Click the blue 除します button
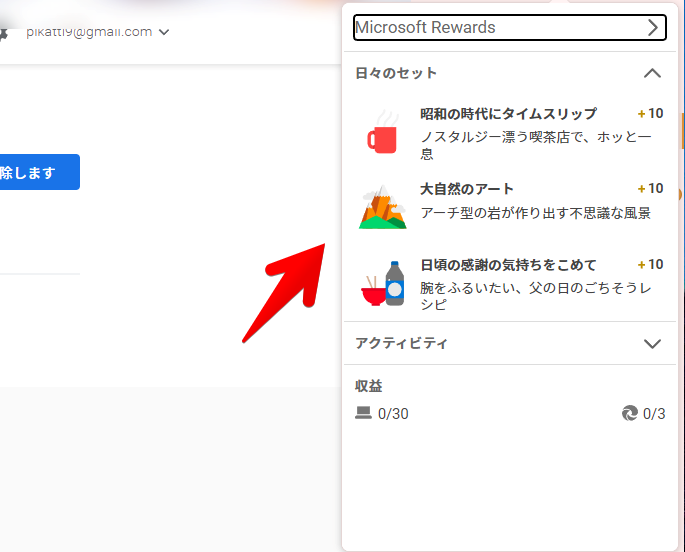The image size is (685, 552). tap(38, 172)
